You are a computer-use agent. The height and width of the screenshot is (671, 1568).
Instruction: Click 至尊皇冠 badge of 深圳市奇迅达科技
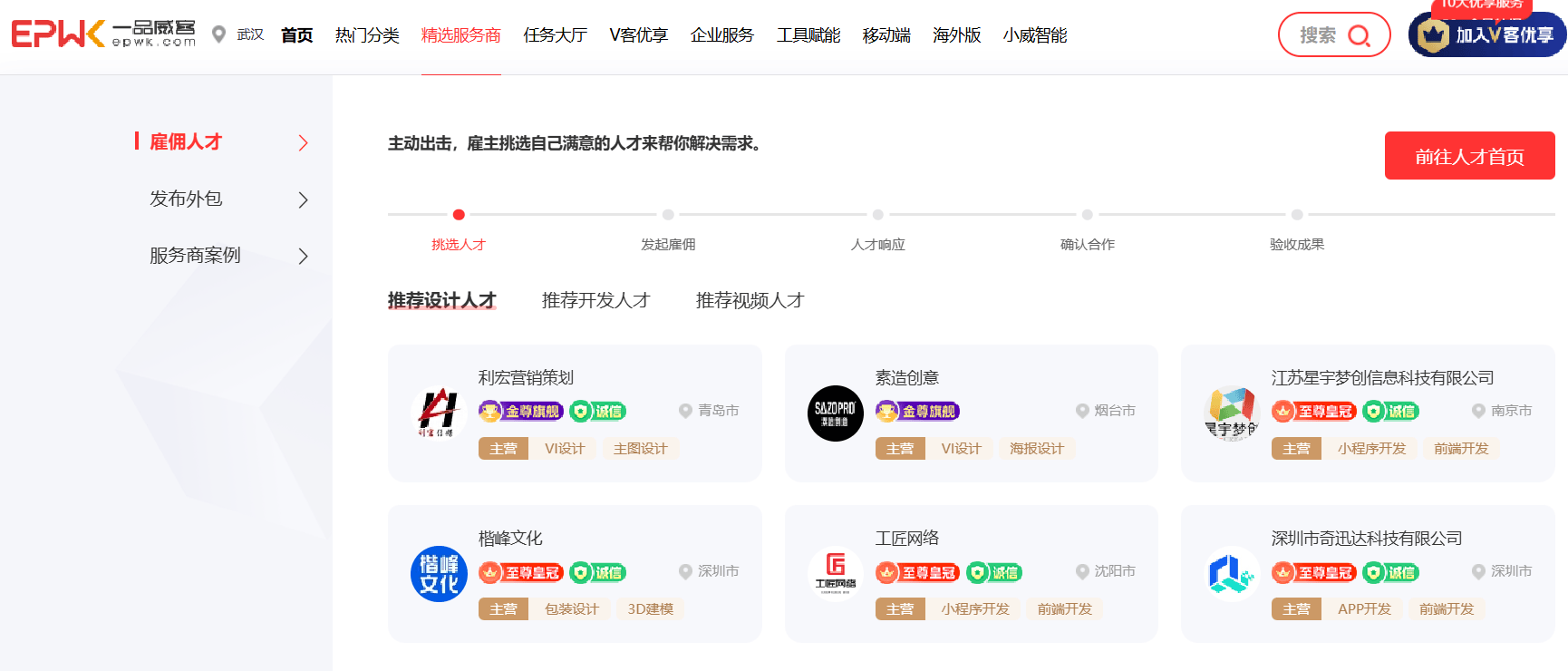1314,572
